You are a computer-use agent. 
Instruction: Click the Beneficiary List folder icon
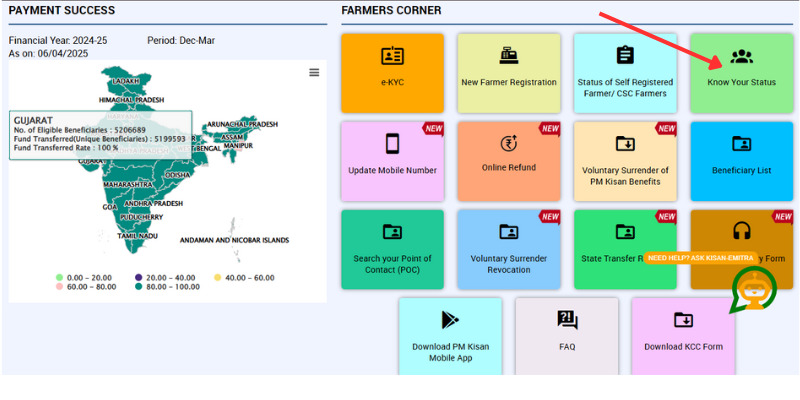pyautogui.click(x=741, y=144)
